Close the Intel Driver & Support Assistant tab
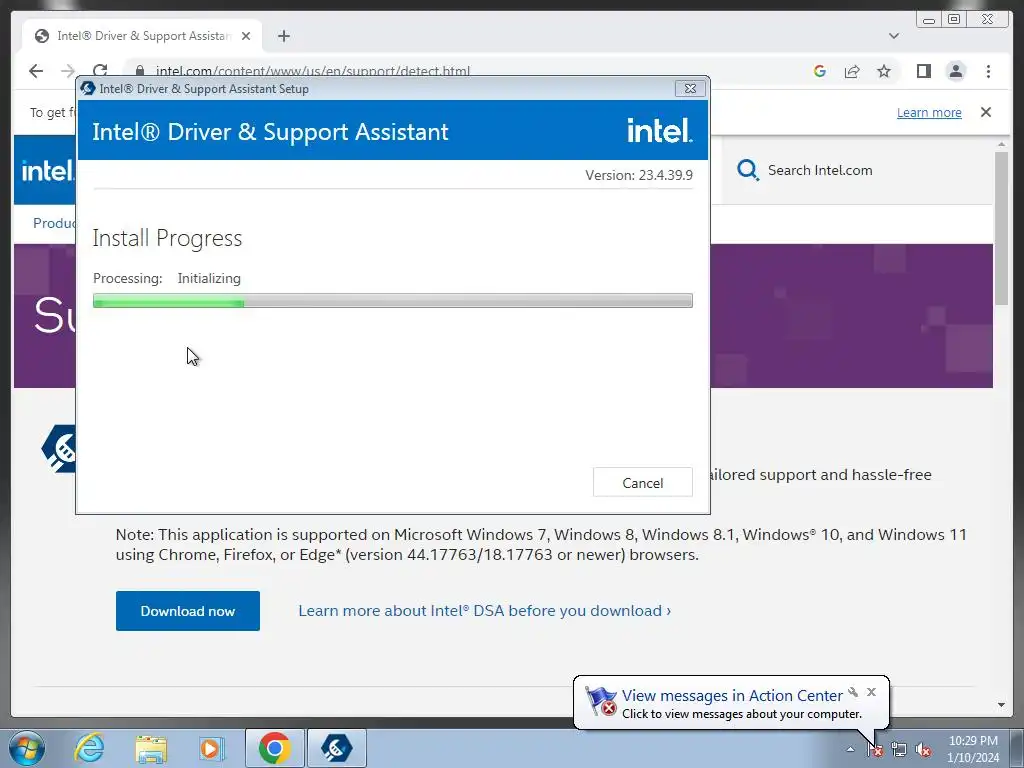 tap(246, 36)
